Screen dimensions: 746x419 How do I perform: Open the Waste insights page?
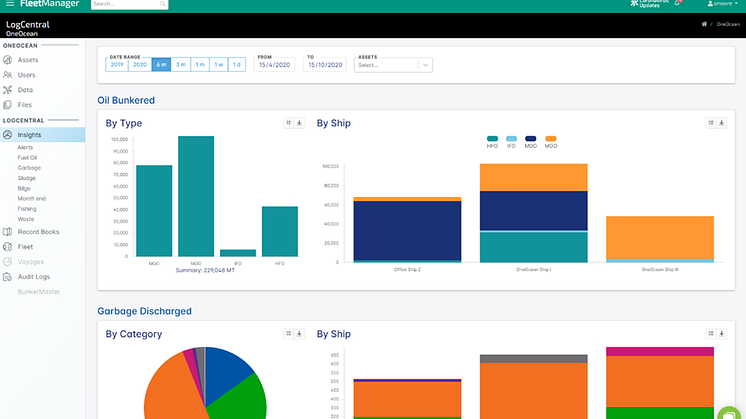(26, 219)
